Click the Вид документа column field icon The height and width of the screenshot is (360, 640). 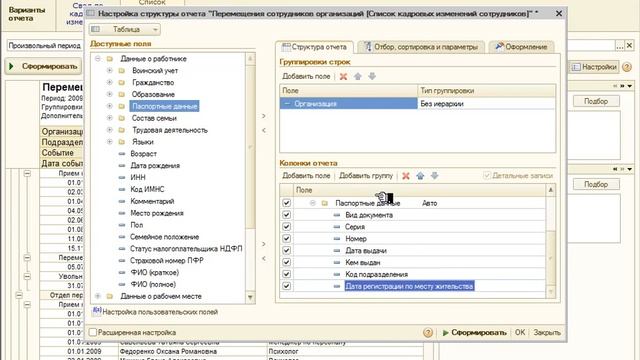(x=337, y=215)
